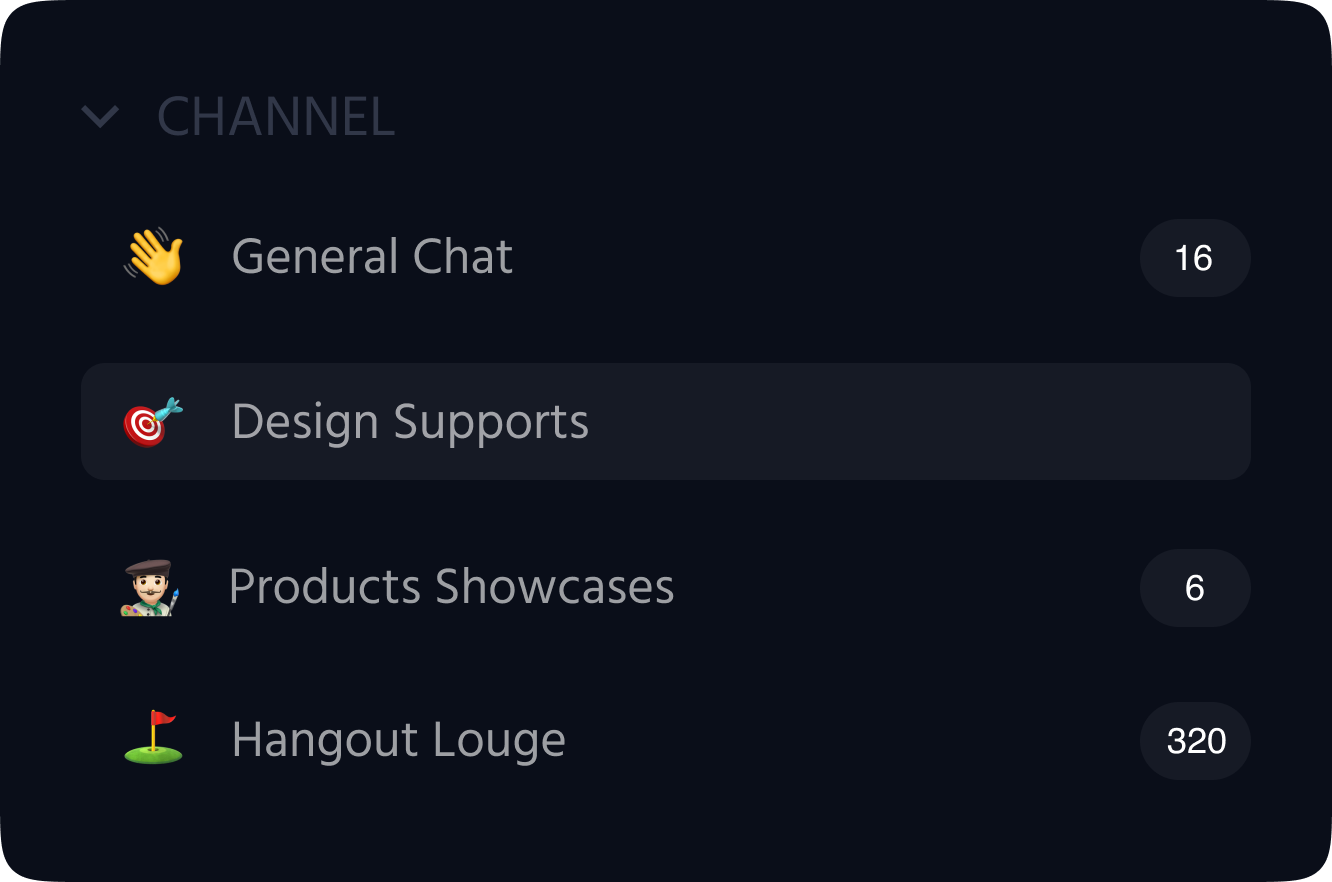Click the artist painter emoji icon
This screenshot has height=882, width=1332.
(x=150, y=587)
